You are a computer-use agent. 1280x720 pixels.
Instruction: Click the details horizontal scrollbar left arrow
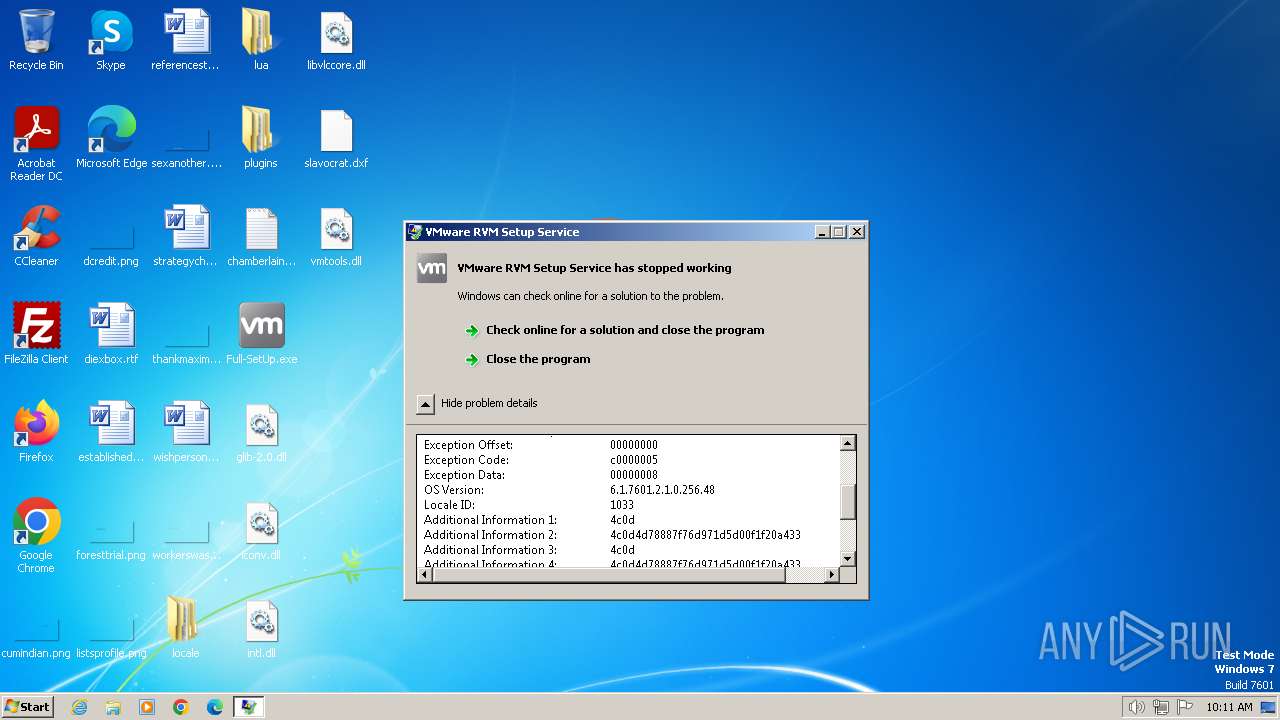424,575
